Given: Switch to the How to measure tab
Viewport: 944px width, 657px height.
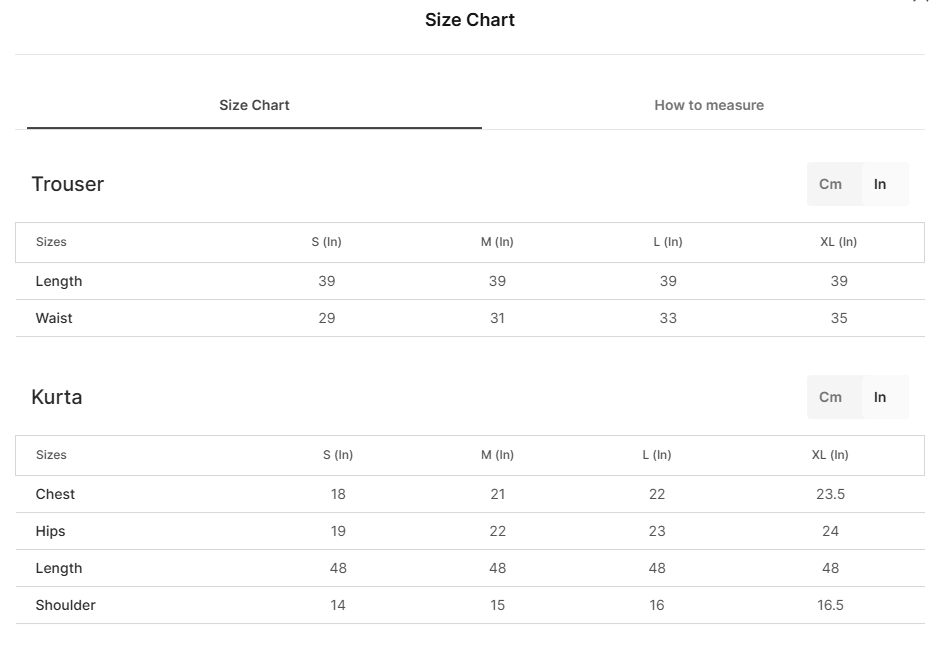Looking at the screenshot, I should pyautogui.click(x=709, y=105).
